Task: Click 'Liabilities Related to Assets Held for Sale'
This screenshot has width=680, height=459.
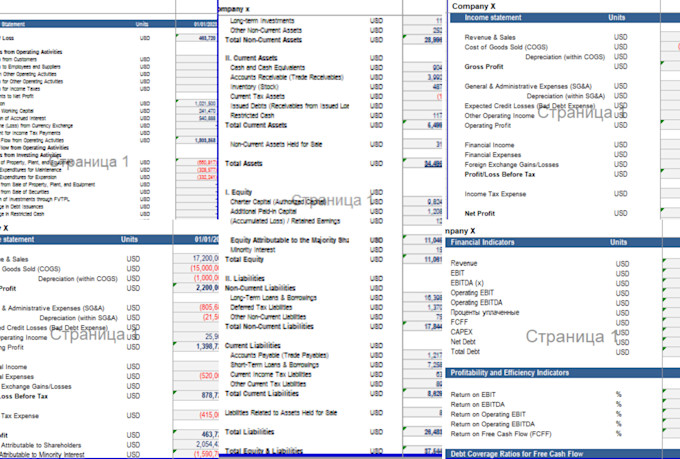Action: tap(281, 413)
